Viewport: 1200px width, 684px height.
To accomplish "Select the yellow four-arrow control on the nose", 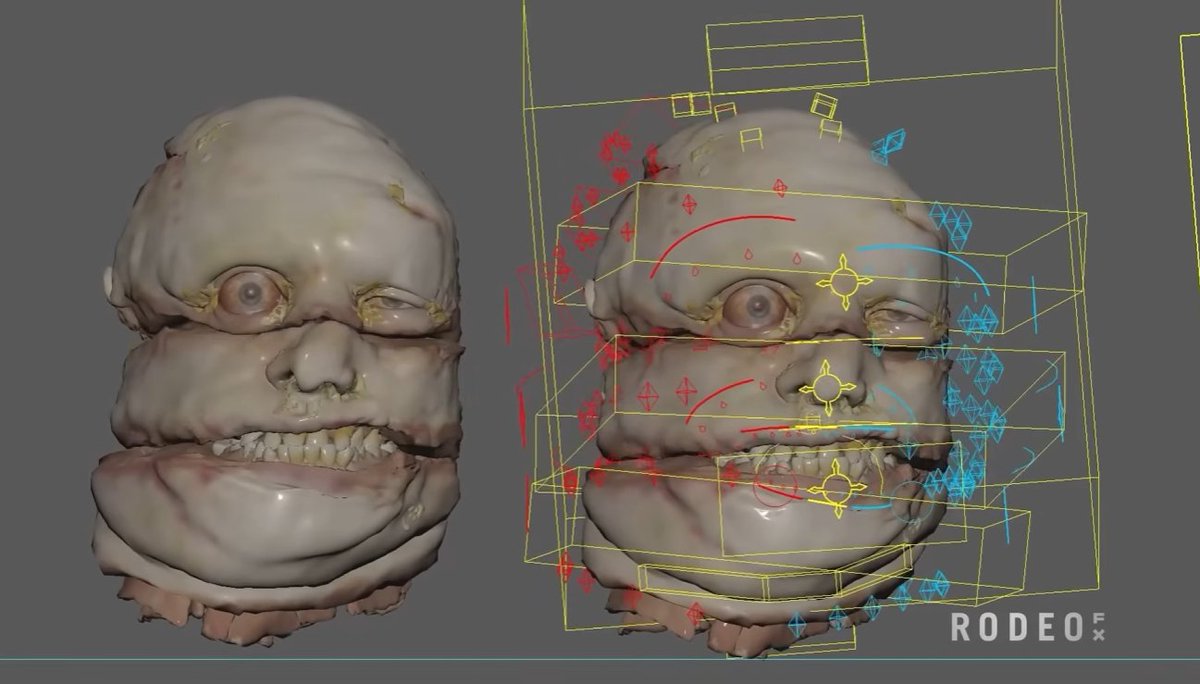I will [x=827, y=387].
